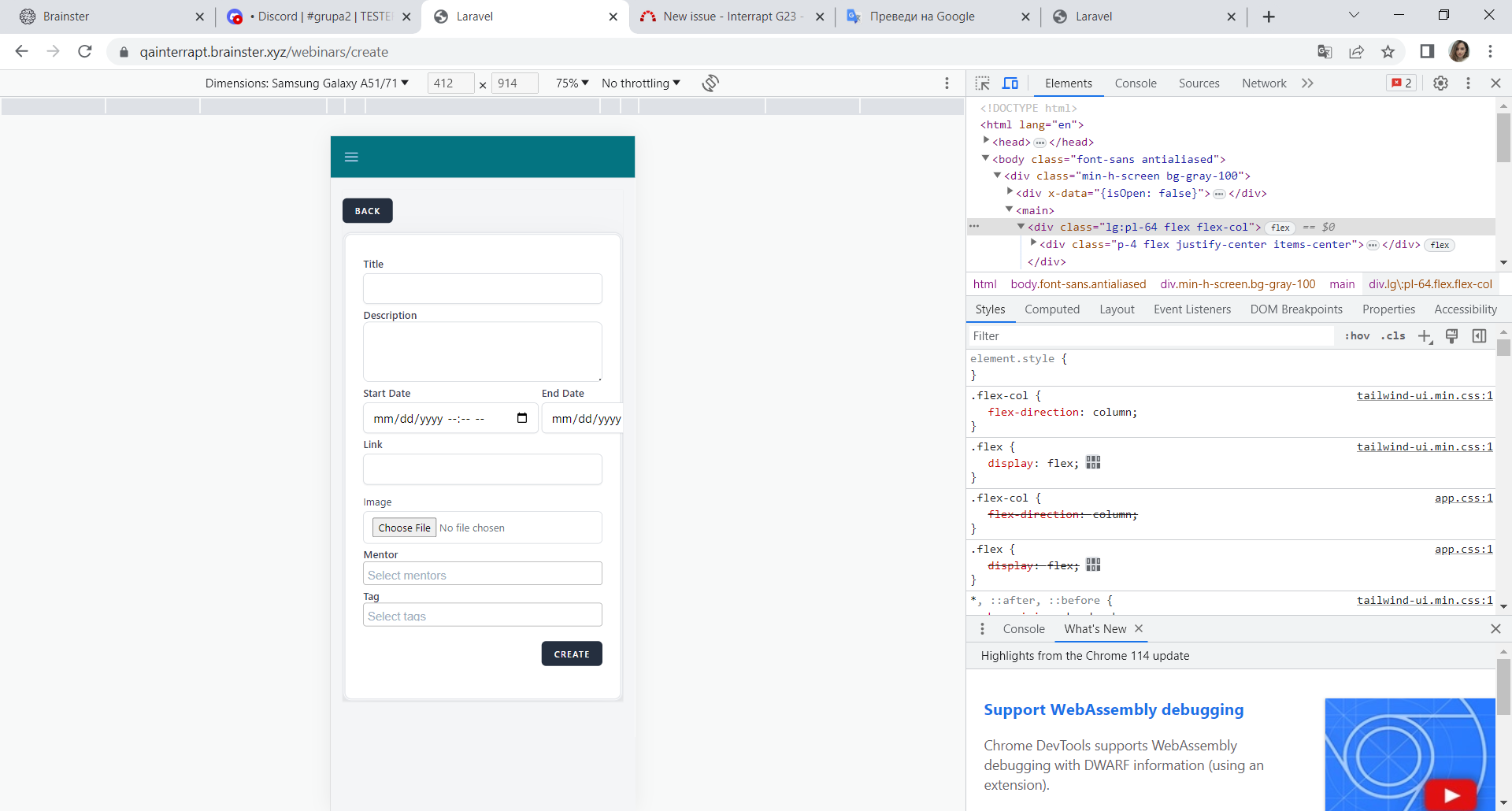Viewport: 1512px width, 811px height.
Task: Open the No throttling dropdown
Action: [640, 83]
